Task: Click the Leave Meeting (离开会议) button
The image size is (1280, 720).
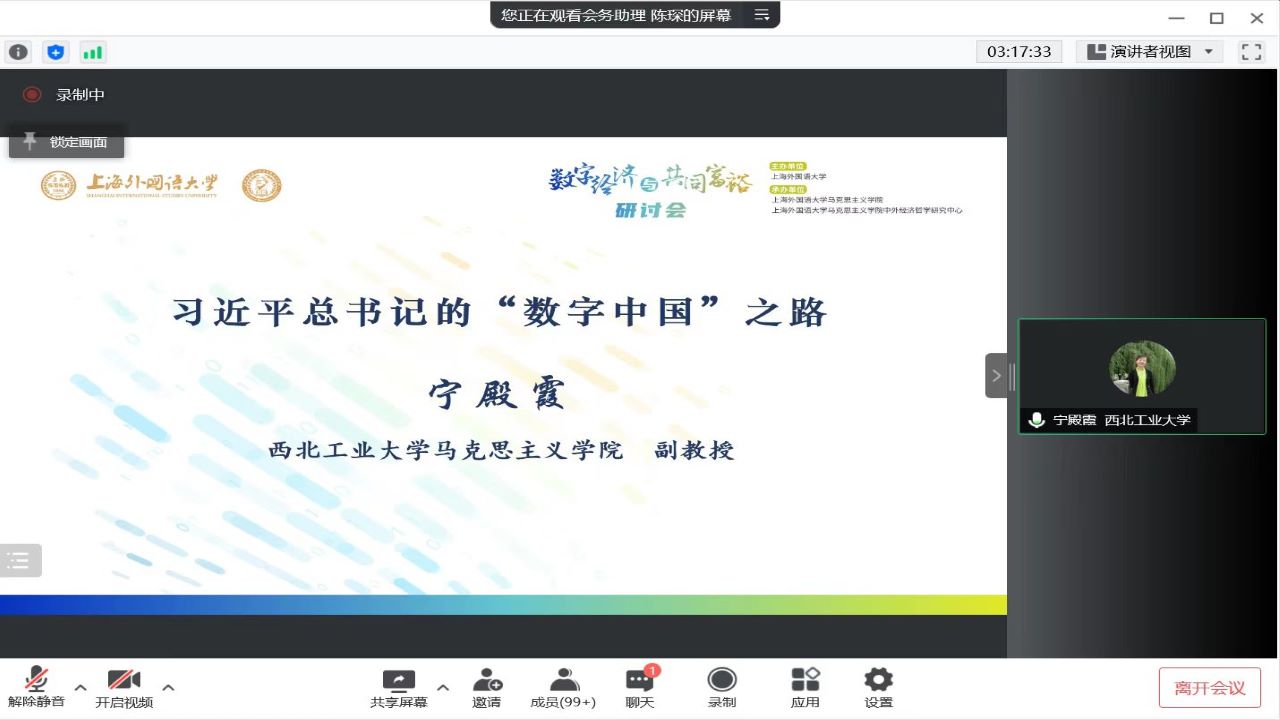Action: pos(1209,688)
